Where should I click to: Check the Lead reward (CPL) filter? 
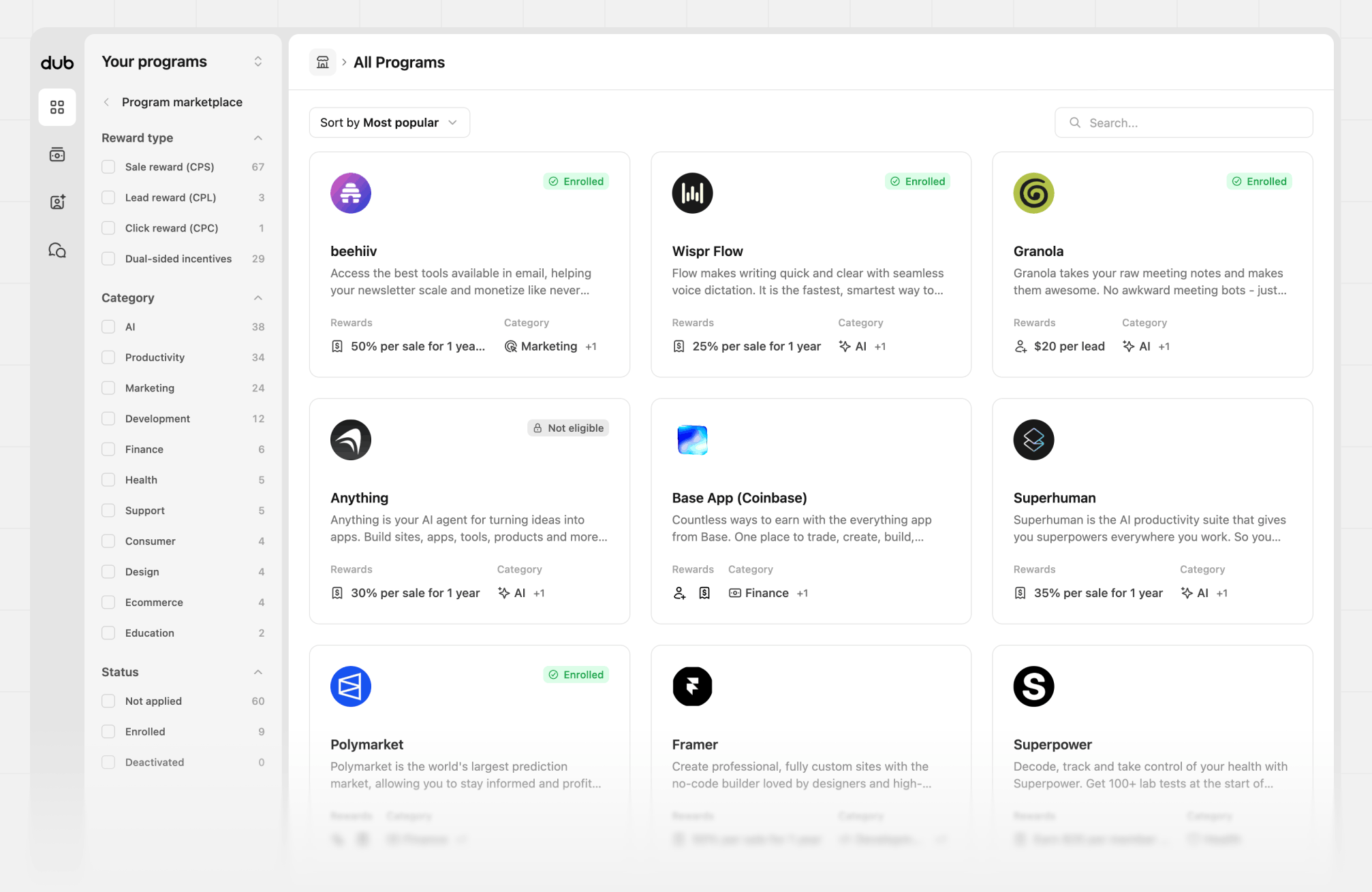108,197
